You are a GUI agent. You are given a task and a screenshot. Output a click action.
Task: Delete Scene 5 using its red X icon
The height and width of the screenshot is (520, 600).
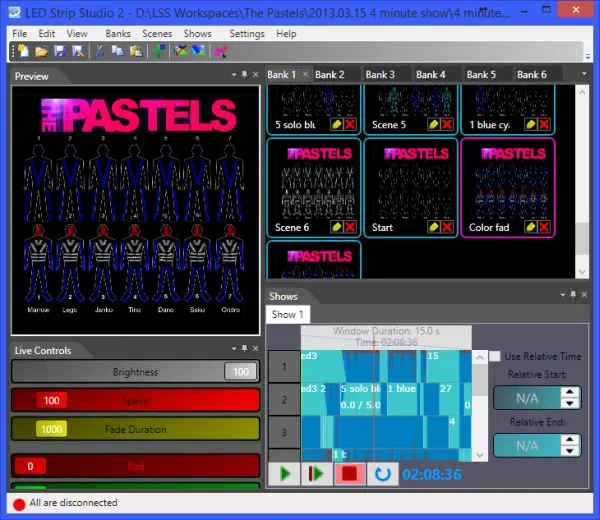point(447,124)
